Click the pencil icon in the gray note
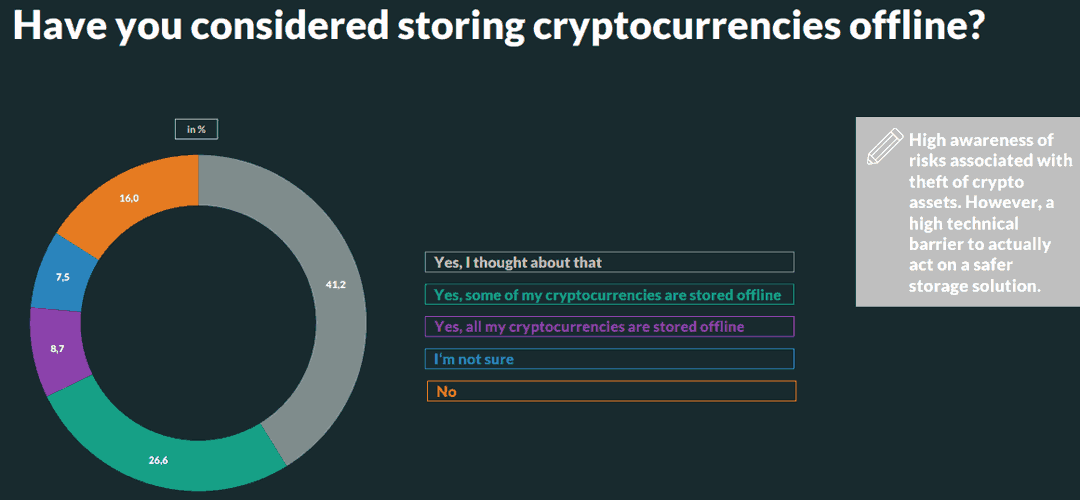Image resolution: width=1080 pixels, height=500 pixels. tap(884, 146)
